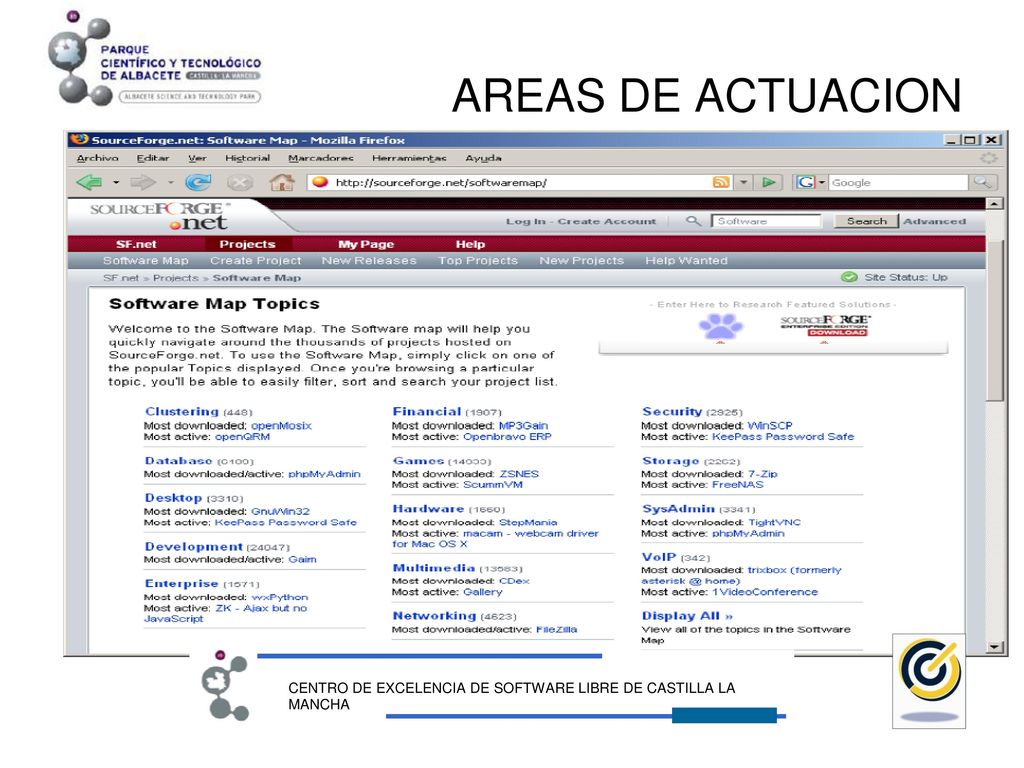Reload the page with the refresh icon

click(198, 182)
